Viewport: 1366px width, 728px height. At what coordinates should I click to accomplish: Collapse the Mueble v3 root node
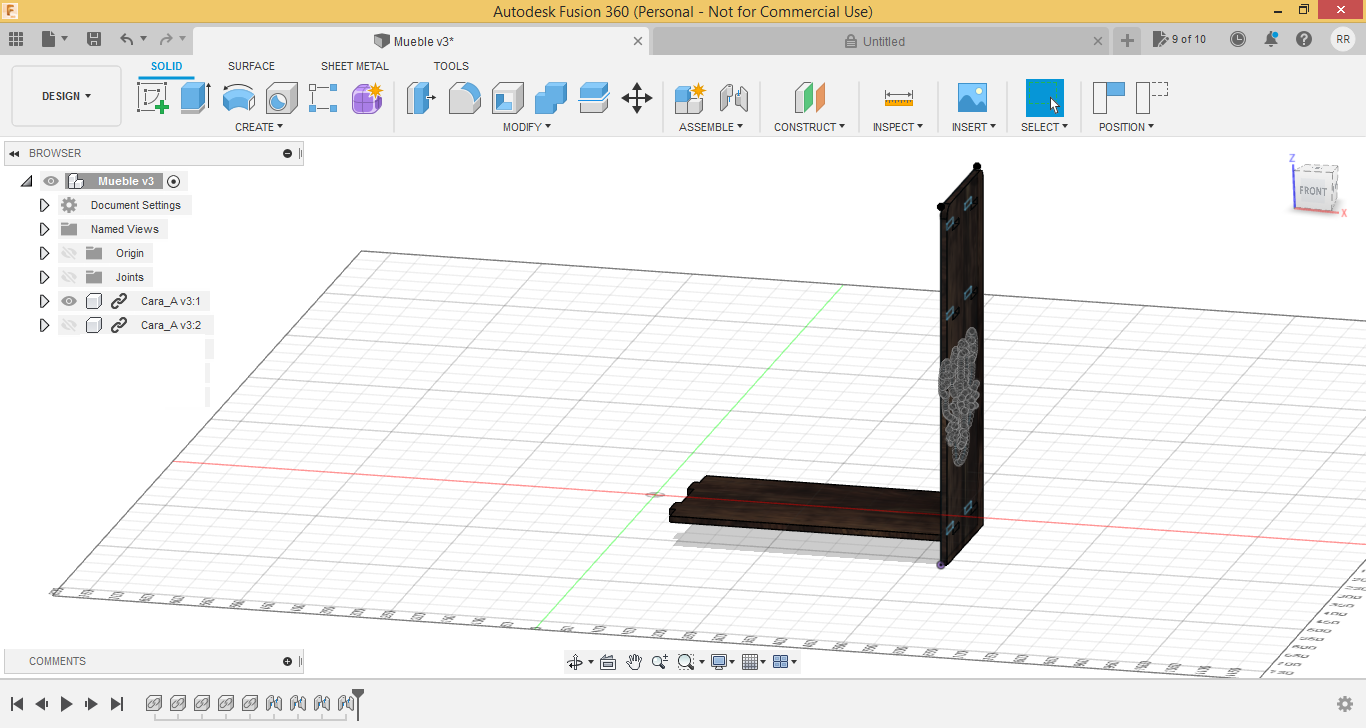pos(26,181)
